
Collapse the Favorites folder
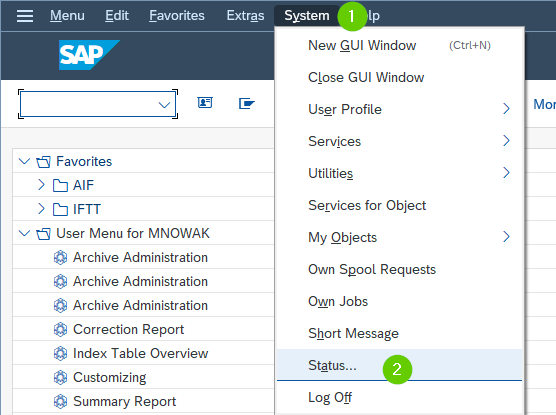24,161
